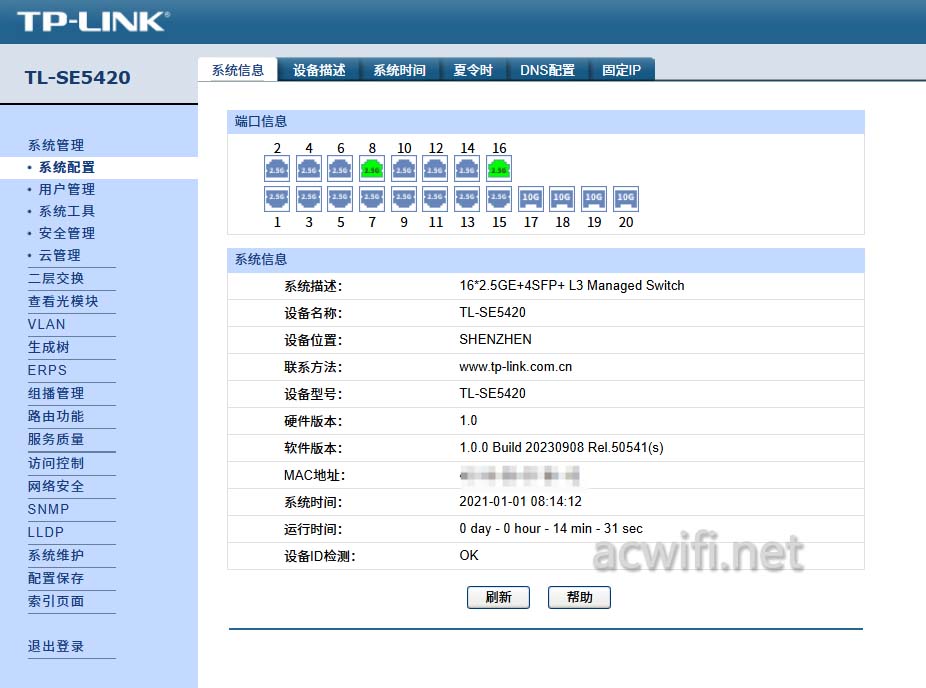Open the 系统时间 tab
926x688 pixels.
click(x=399, y=70)
